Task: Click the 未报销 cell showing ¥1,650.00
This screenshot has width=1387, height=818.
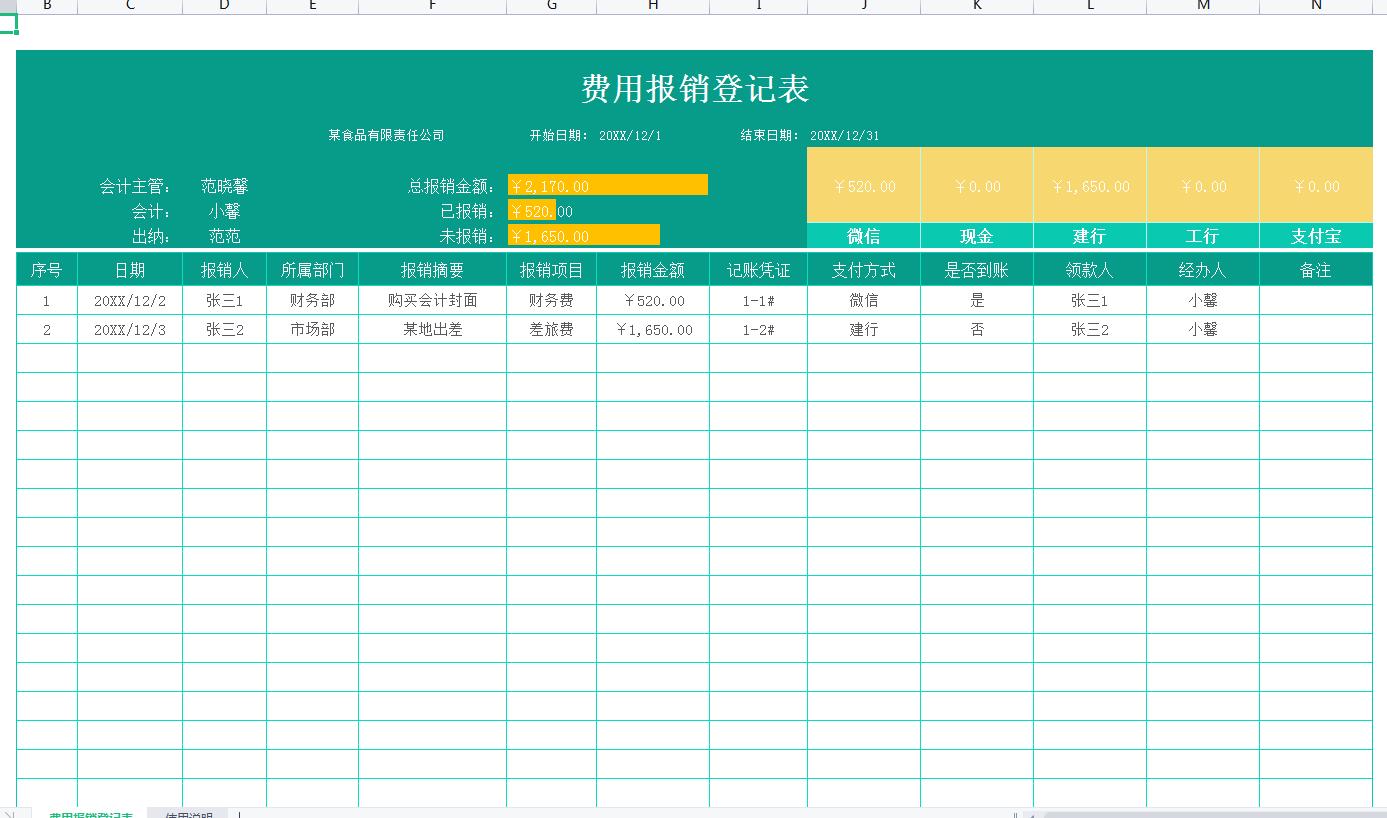Action: tap(583, 235)
